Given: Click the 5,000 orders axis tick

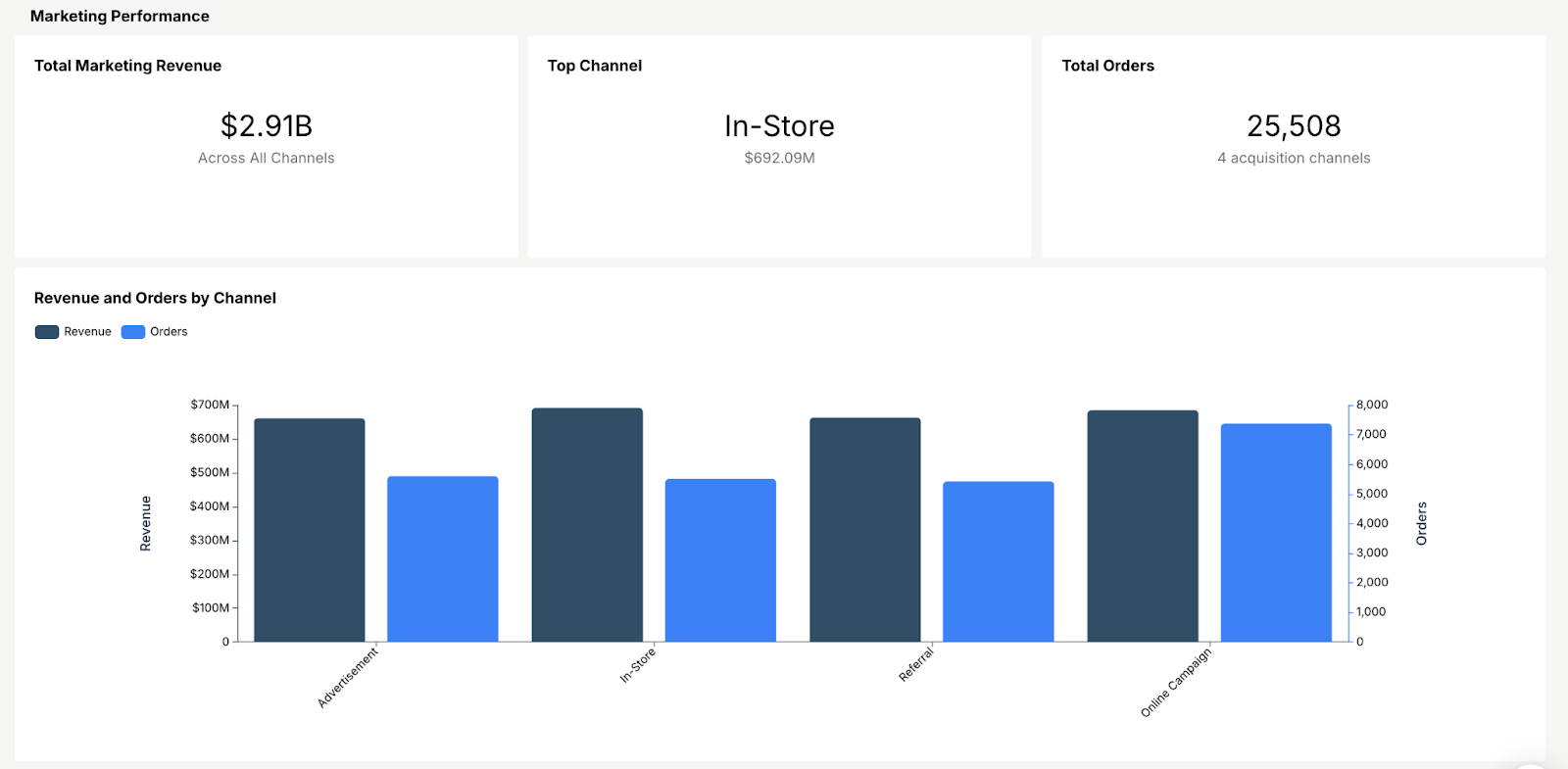Looking at the screenshot, I should pos(1372,494).
